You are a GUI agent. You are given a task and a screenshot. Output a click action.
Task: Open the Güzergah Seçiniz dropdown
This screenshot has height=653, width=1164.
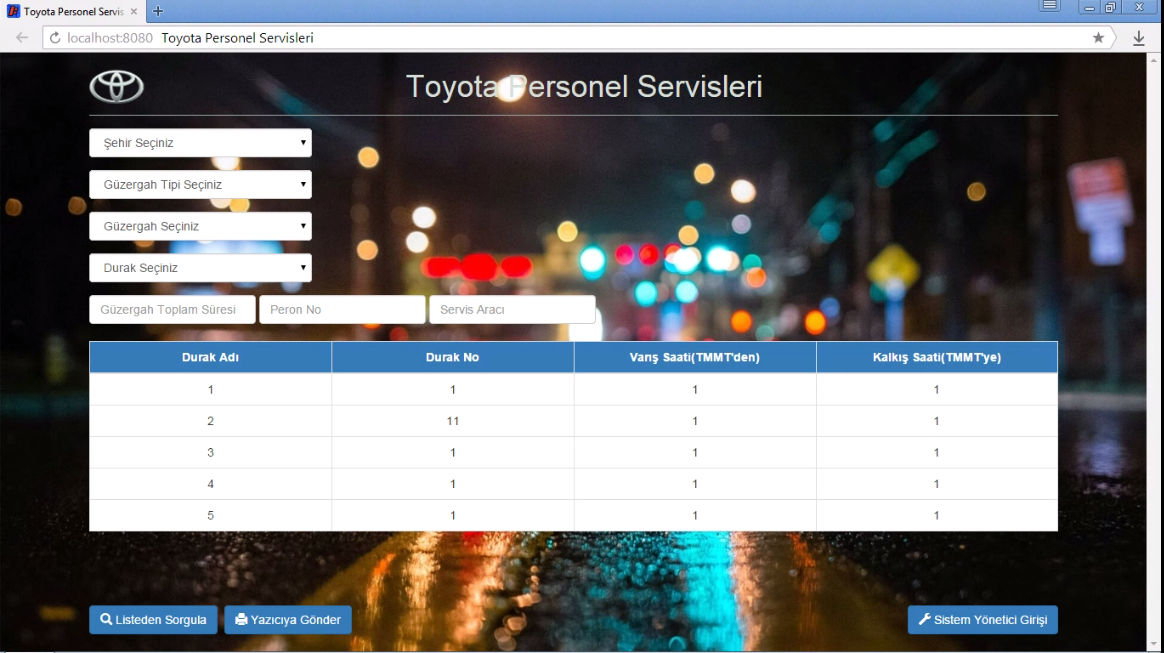coord(200,226)
